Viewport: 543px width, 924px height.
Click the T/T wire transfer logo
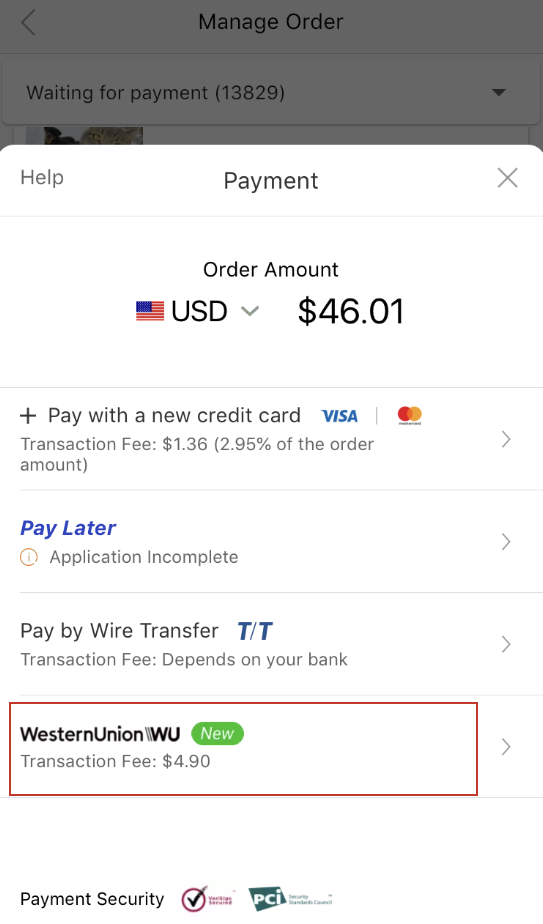coord(255,631)
